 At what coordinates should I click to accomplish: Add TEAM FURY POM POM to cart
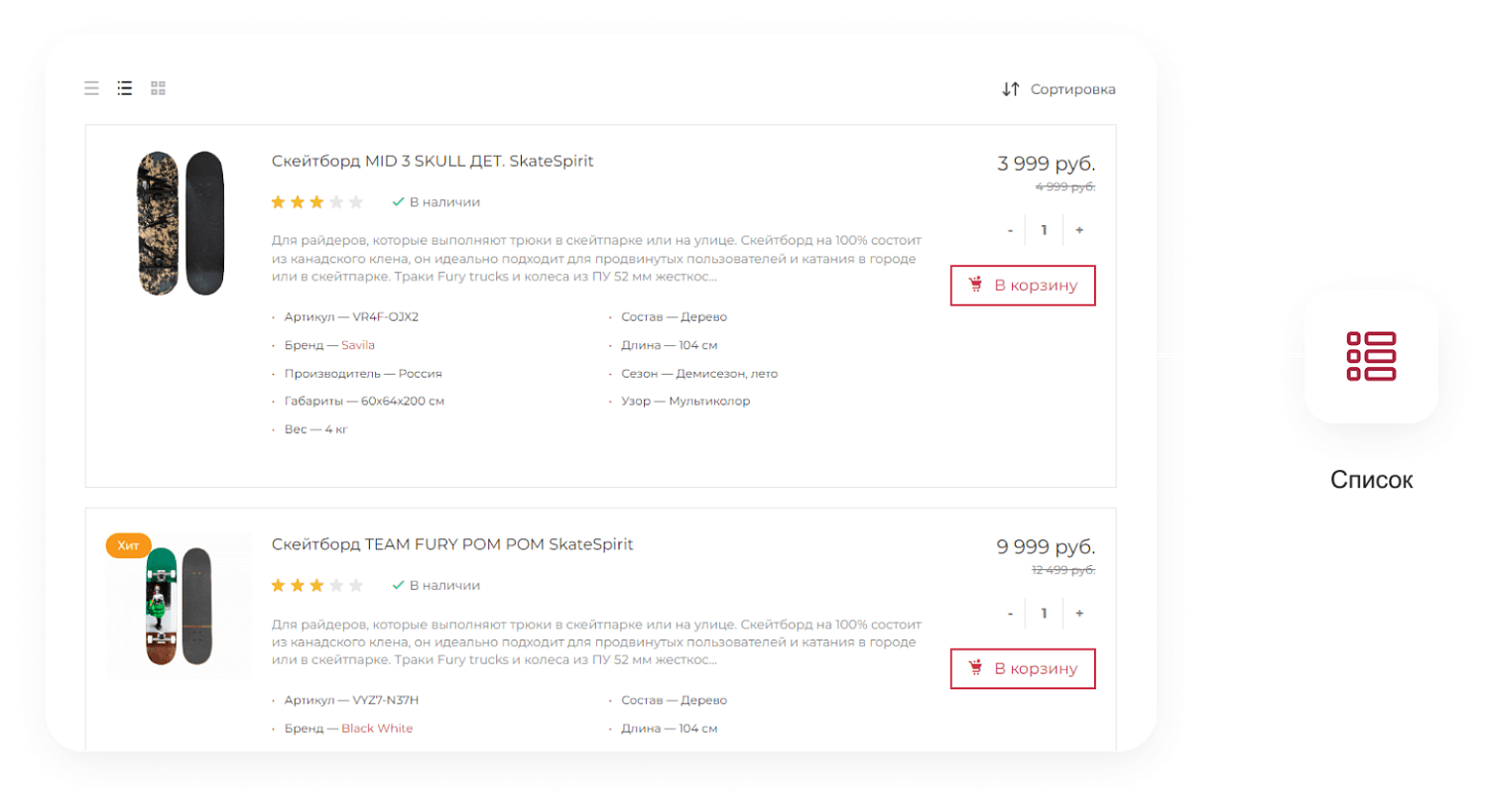click(x=1023, y=668)
